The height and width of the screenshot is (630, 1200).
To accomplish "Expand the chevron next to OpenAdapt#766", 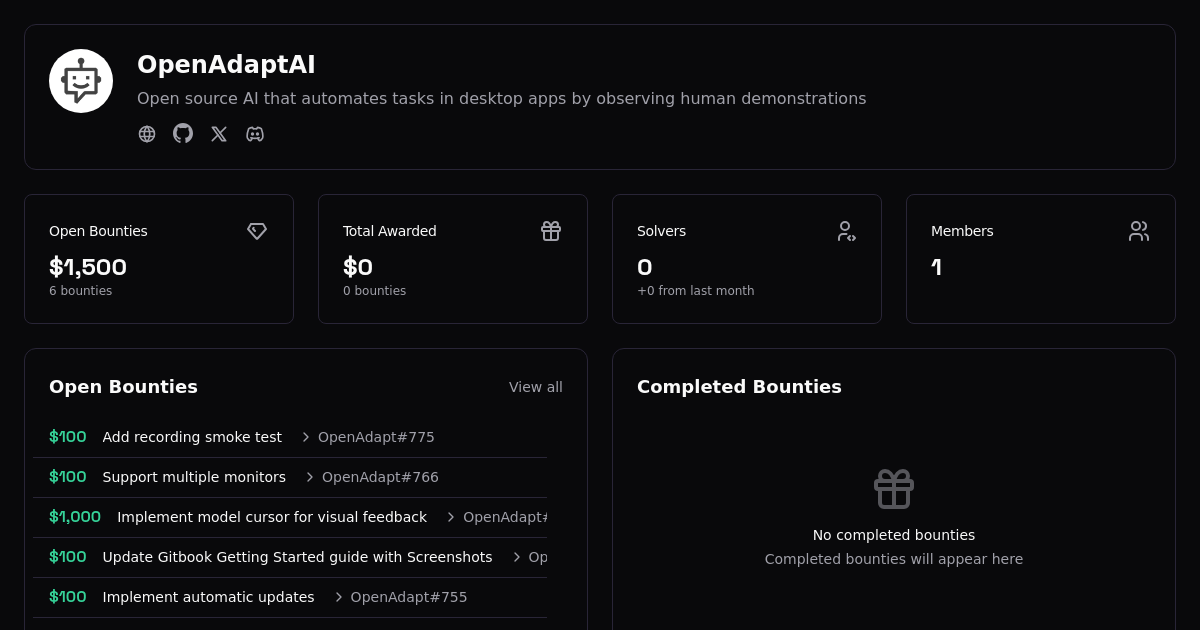I will tap(309, 477).
